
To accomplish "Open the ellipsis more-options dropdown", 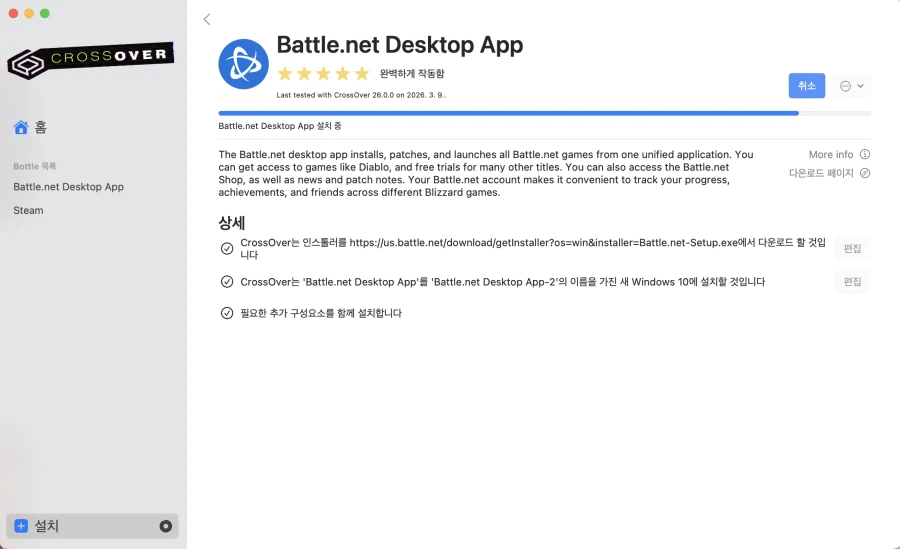I will (x=852, y=86).
